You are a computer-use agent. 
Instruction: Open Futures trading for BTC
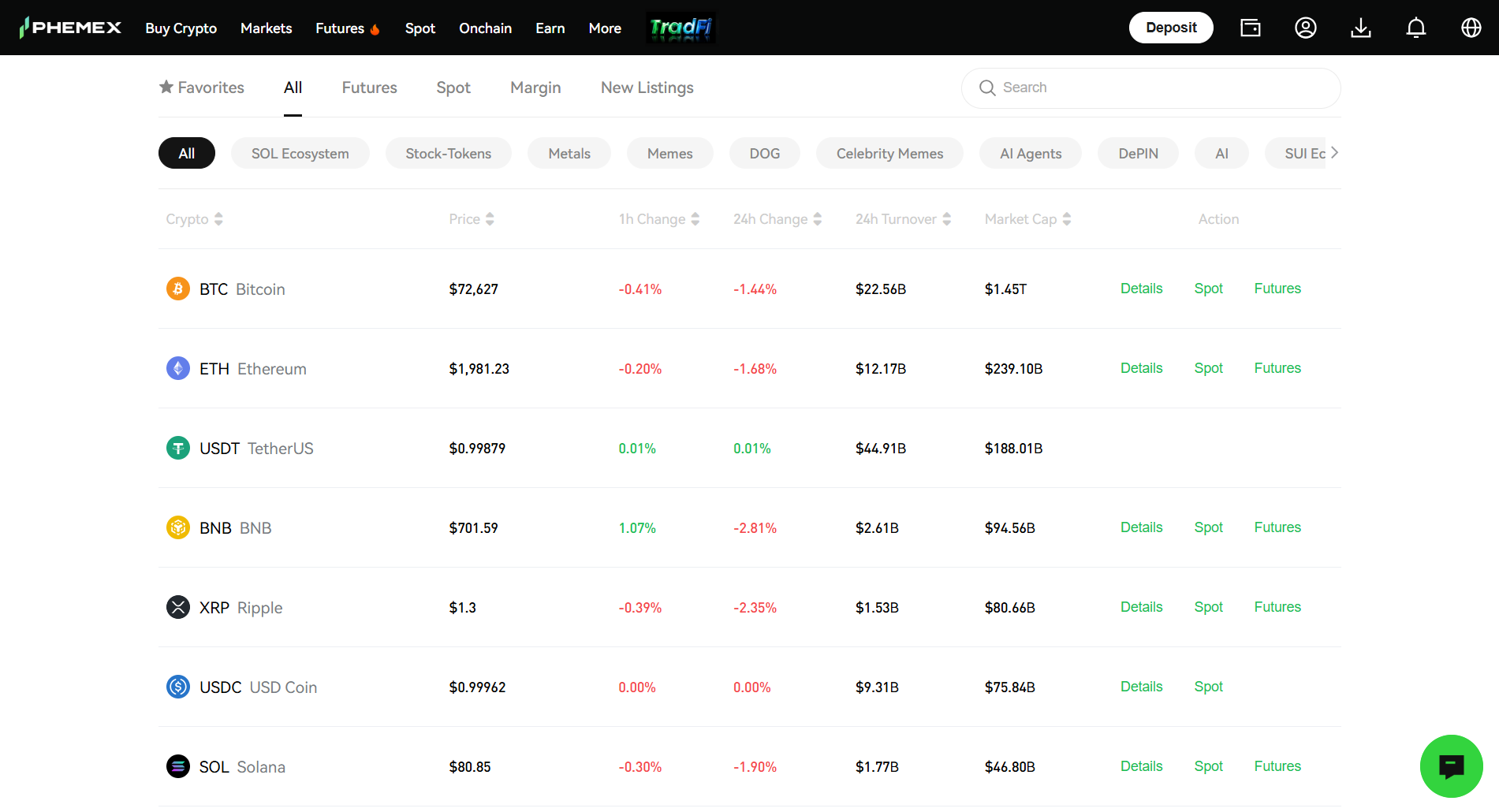pos(1277,289)
